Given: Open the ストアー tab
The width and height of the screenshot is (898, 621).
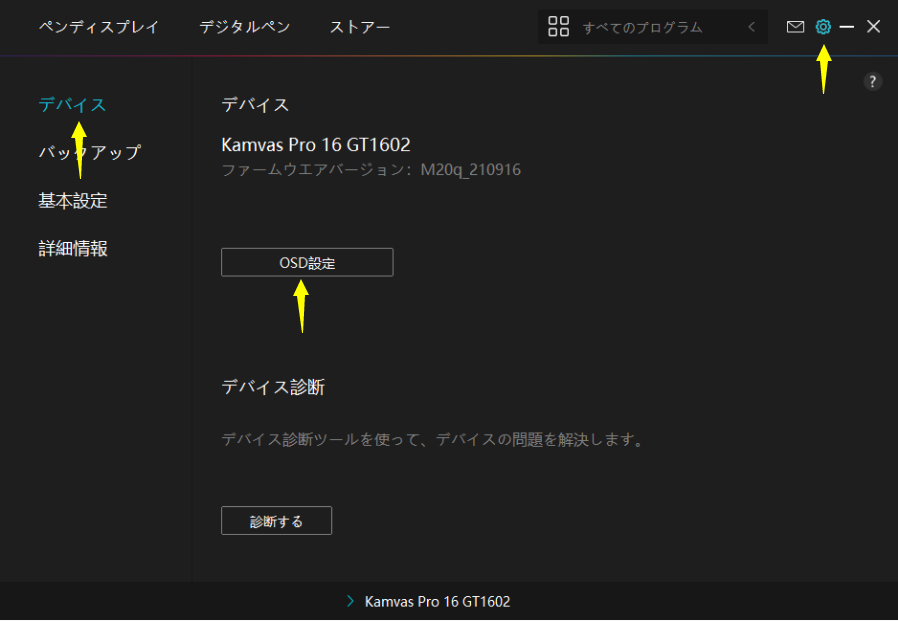Looking at the screenshot, I should pyautogui.click(x=360, y=27).
